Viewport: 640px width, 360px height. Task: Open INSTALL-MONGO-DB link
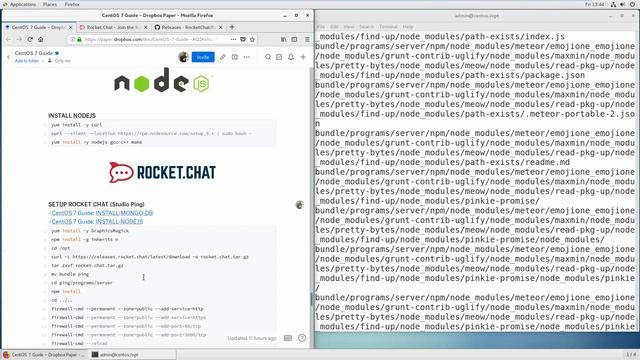point(124,213)
